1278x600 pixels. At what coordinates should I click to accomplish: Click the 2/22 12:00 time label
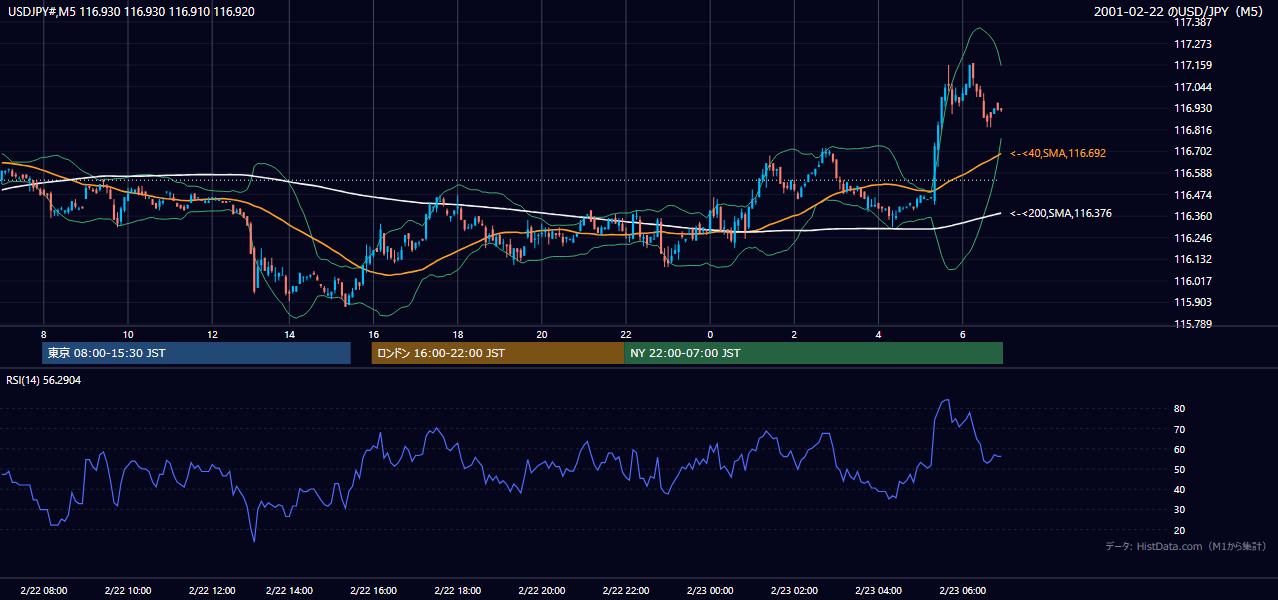tap(211, 591)
